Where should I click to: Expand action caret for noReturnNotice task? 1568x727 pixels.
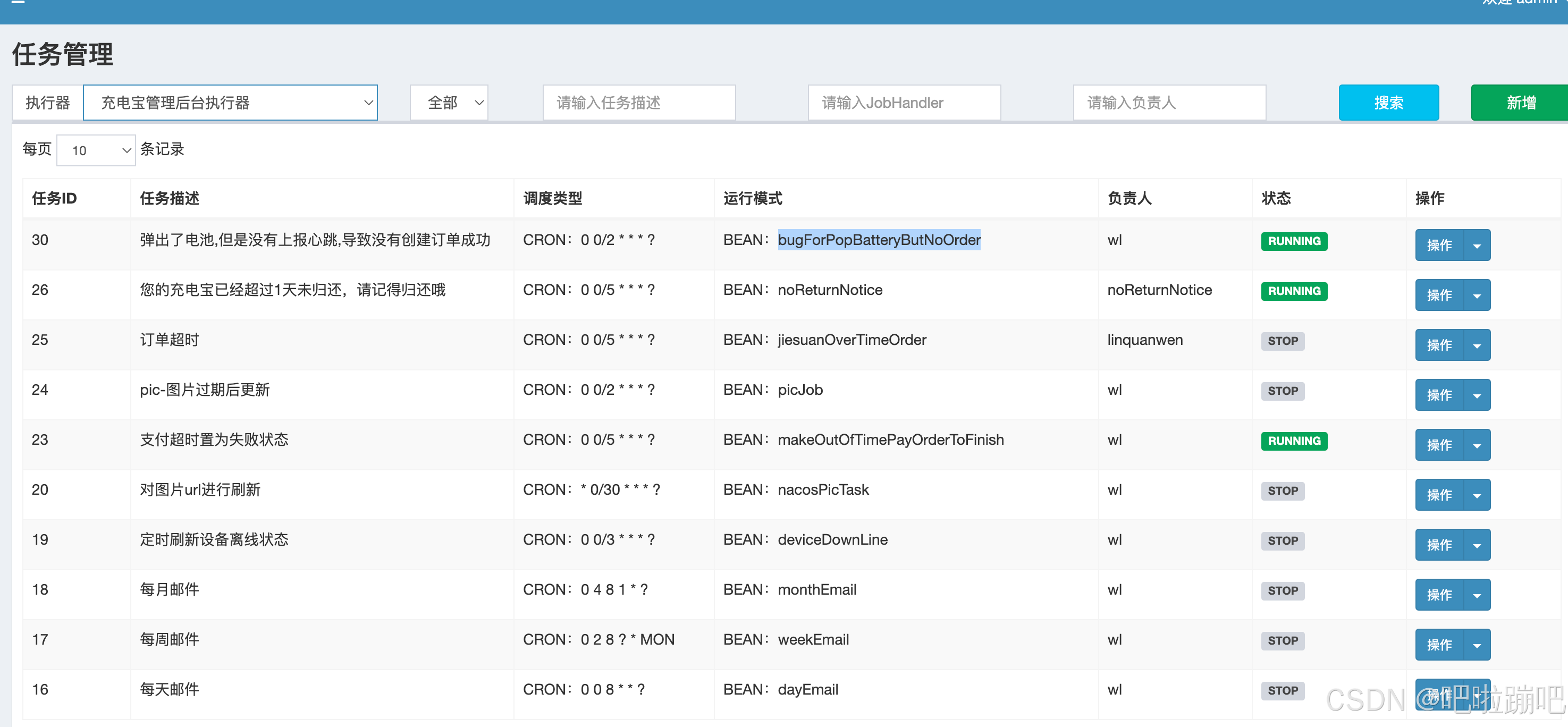point(1477,295)
